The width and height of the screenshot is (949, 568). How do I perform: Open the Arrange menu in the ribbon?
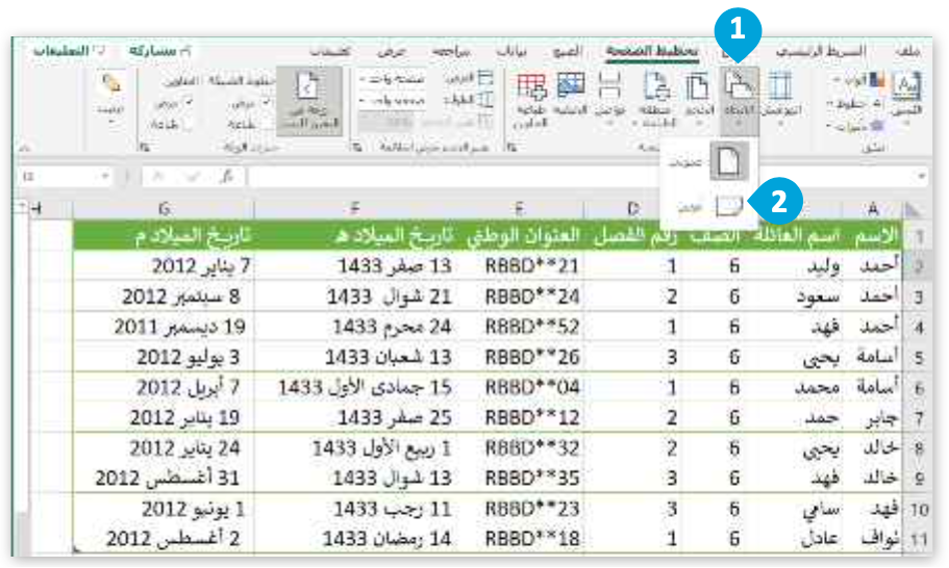point(111,99)
